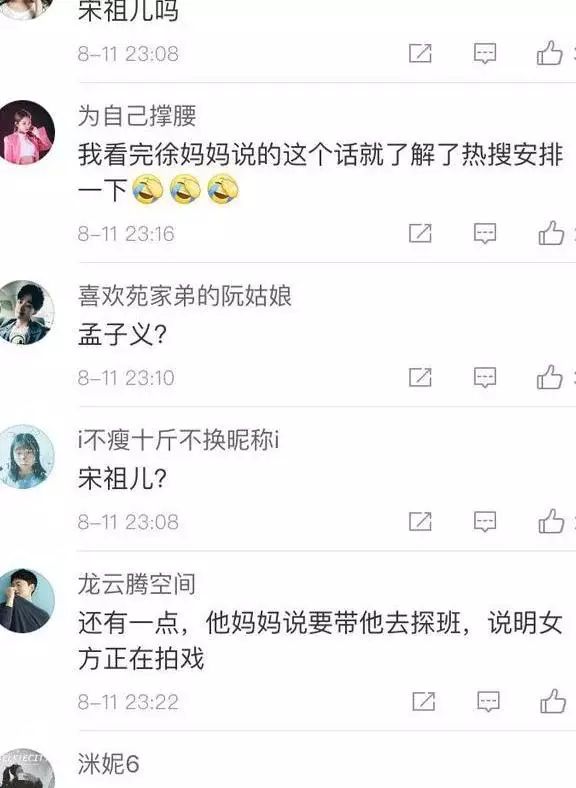Viewport: 576px width, 788px height.
Task: View avatar of i不瘦十斤不换昵称i
Action: 27,456
